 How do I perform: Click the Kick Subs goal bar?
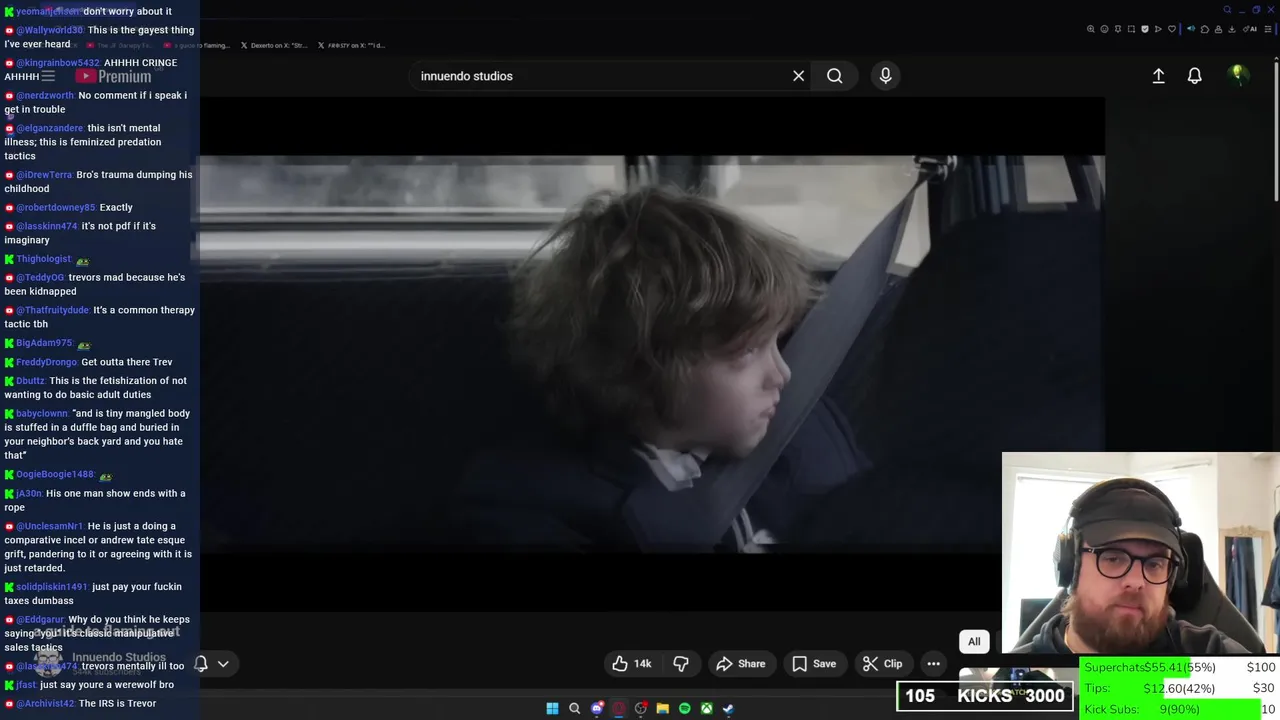pyautogui.click(x=1180, y=709)
